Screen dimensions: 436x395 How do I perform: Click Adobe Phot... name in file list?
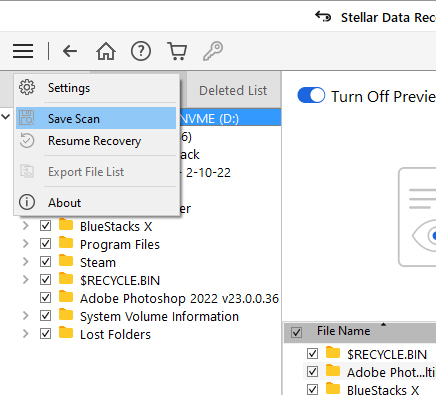point(391,372)
